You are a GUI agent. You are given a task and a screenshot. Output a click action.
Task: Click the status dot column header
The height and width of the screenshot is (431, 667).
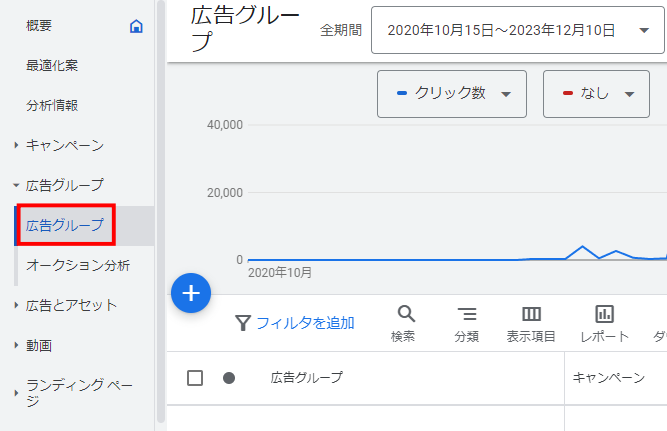229,378
